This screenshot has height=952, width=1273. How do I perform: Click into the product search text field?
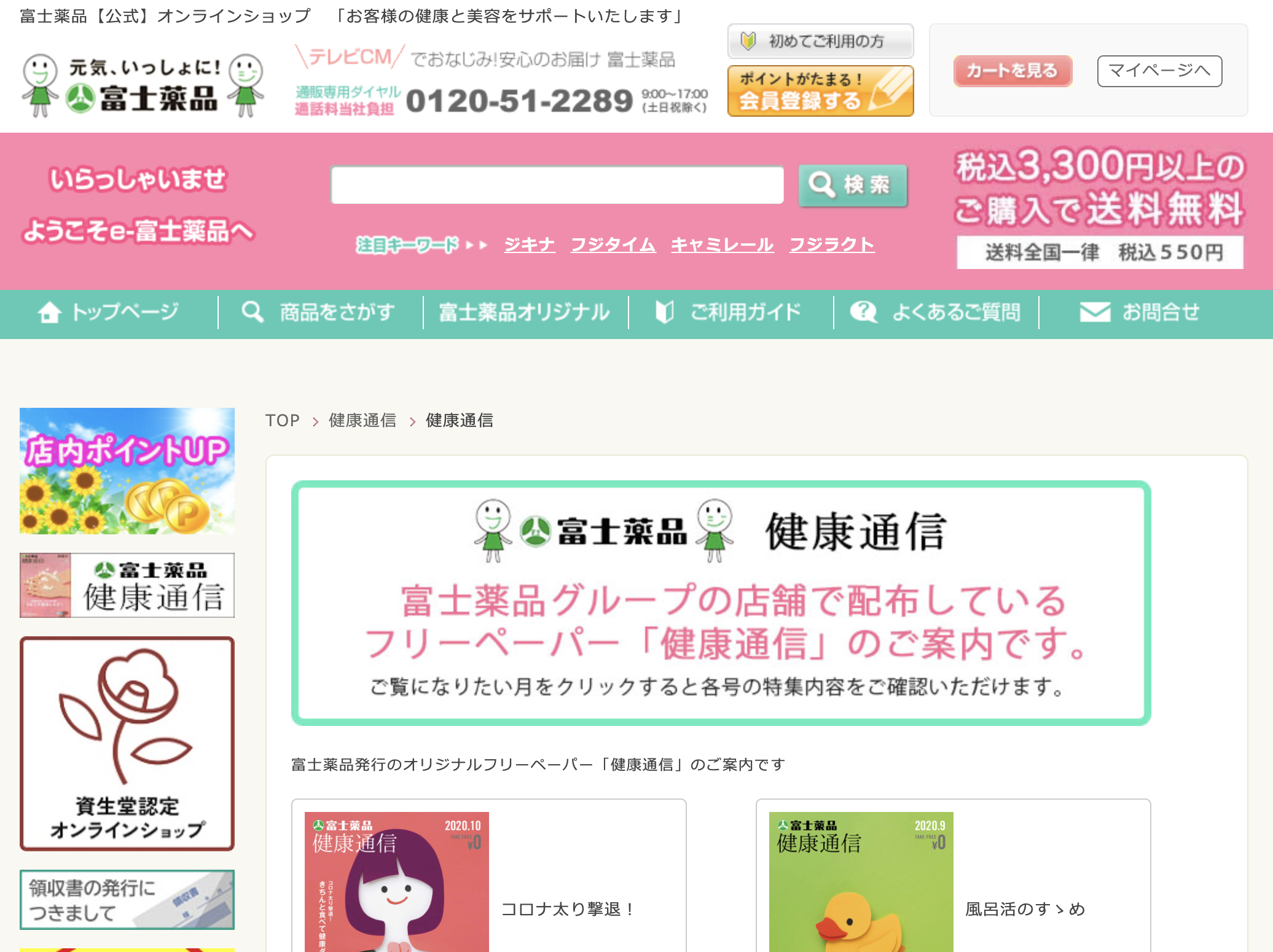[557, 185]
